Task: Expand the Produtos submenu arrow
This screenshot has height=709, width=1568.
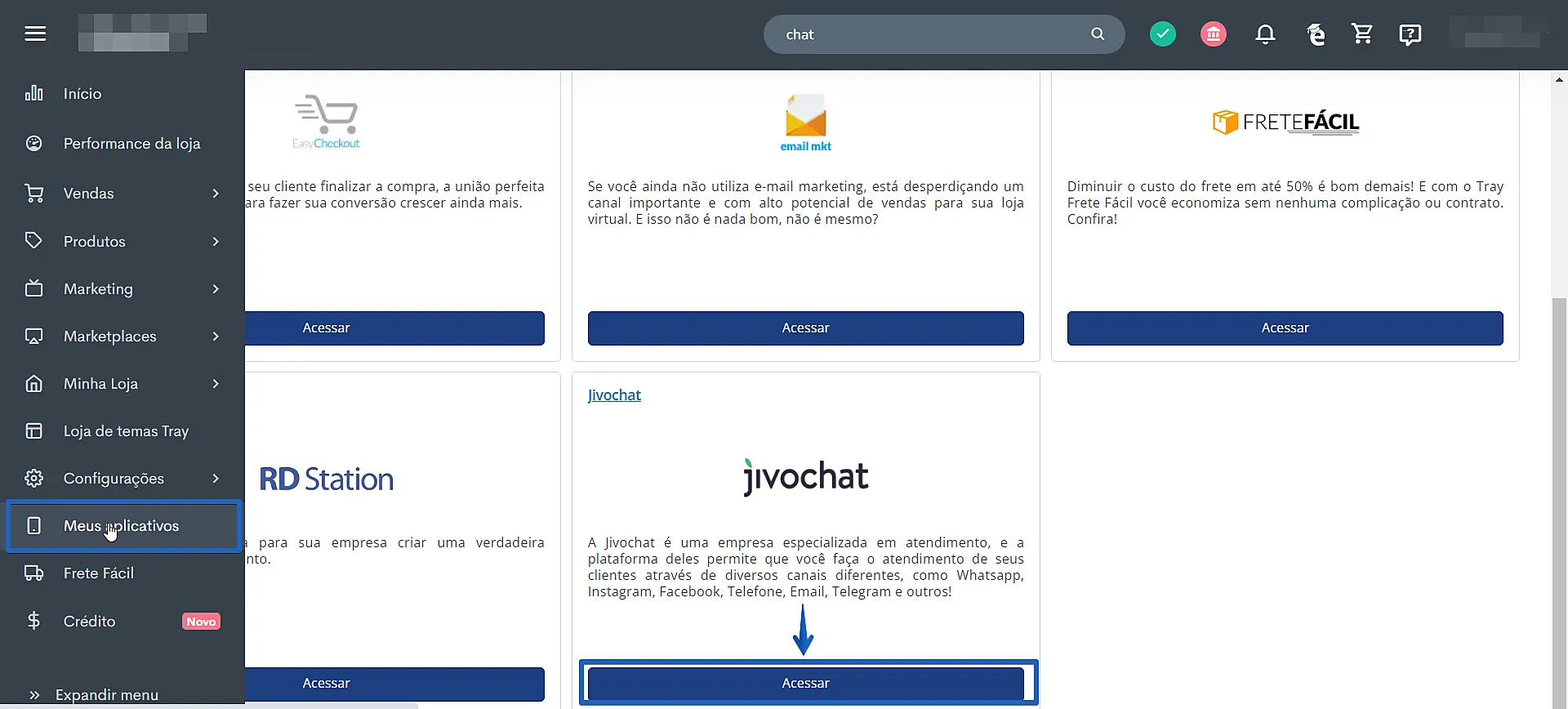Action: pyautogui.click(x=216, y=242)
